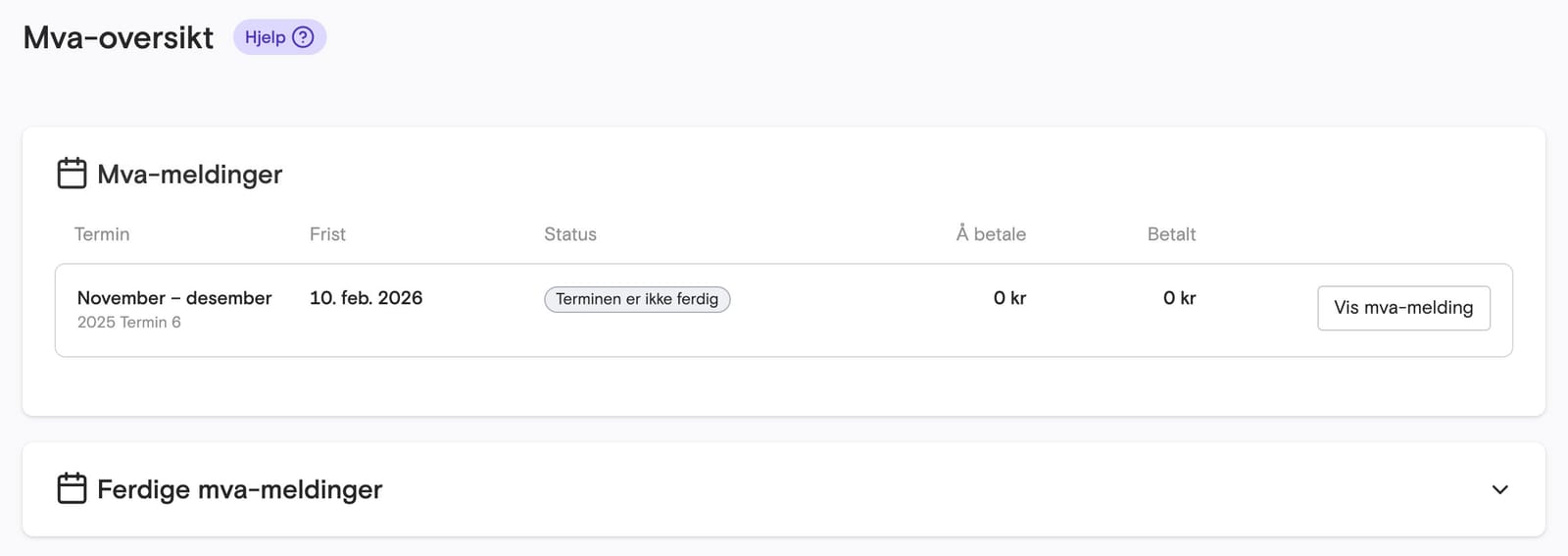Click the question mark icon beside Hjelp
The width and height of the screenshot is (1568, 556).
tap(304, 37)
